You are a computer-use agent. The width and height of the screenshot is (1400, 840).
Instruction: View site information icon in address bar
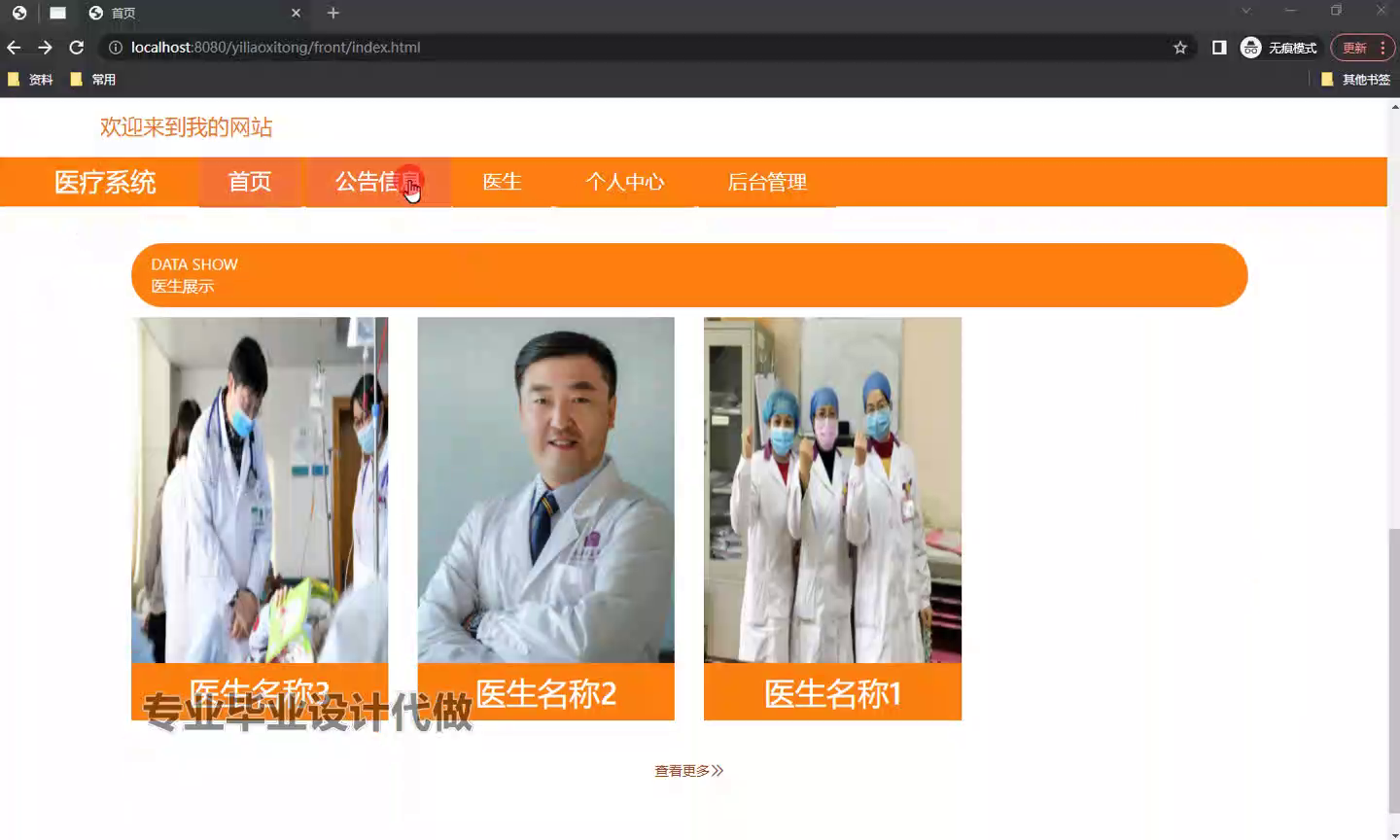(x=115, y=48)
